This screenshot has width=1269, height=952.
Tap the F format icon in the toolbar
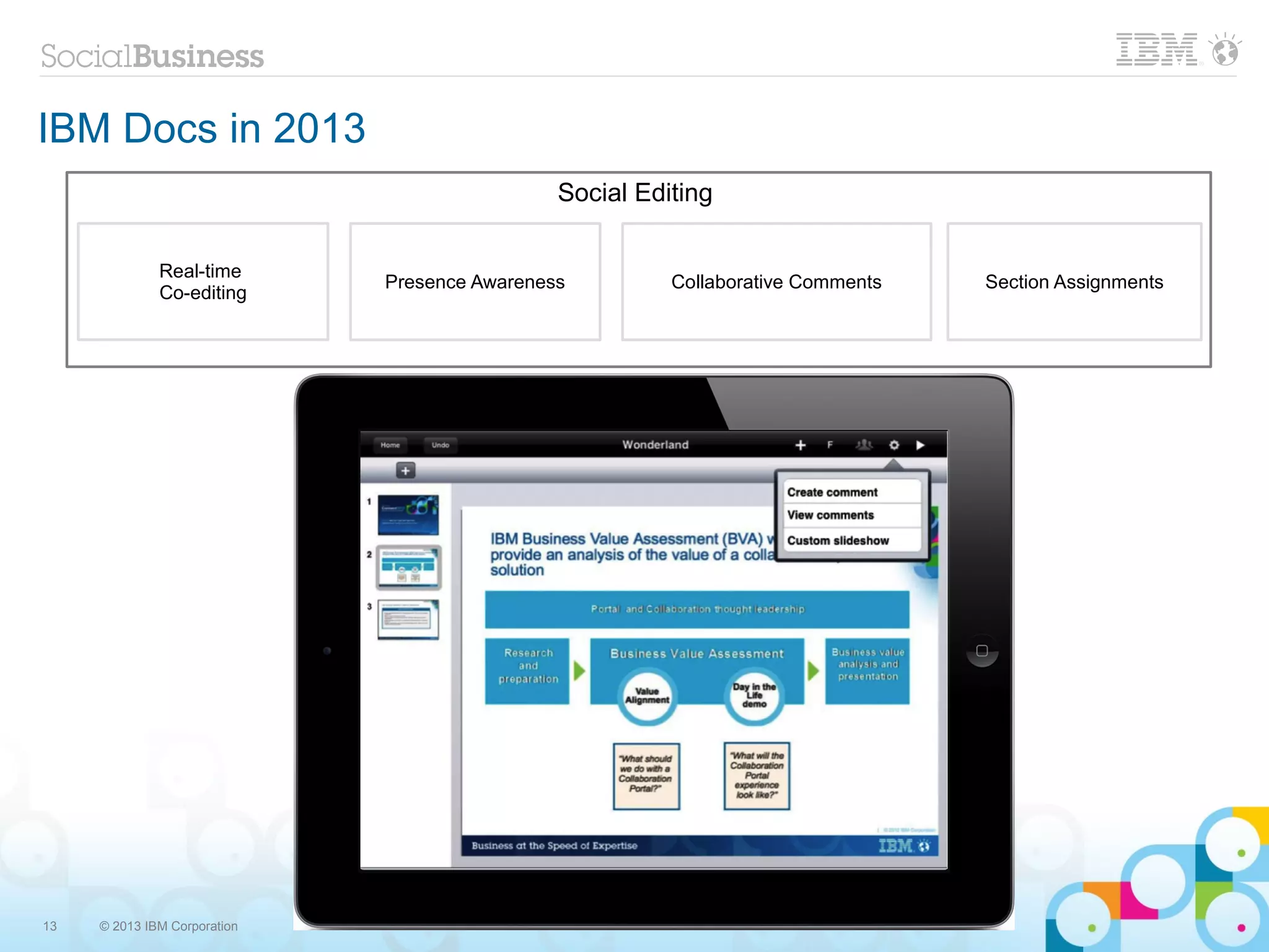click(x=830, y=445)
